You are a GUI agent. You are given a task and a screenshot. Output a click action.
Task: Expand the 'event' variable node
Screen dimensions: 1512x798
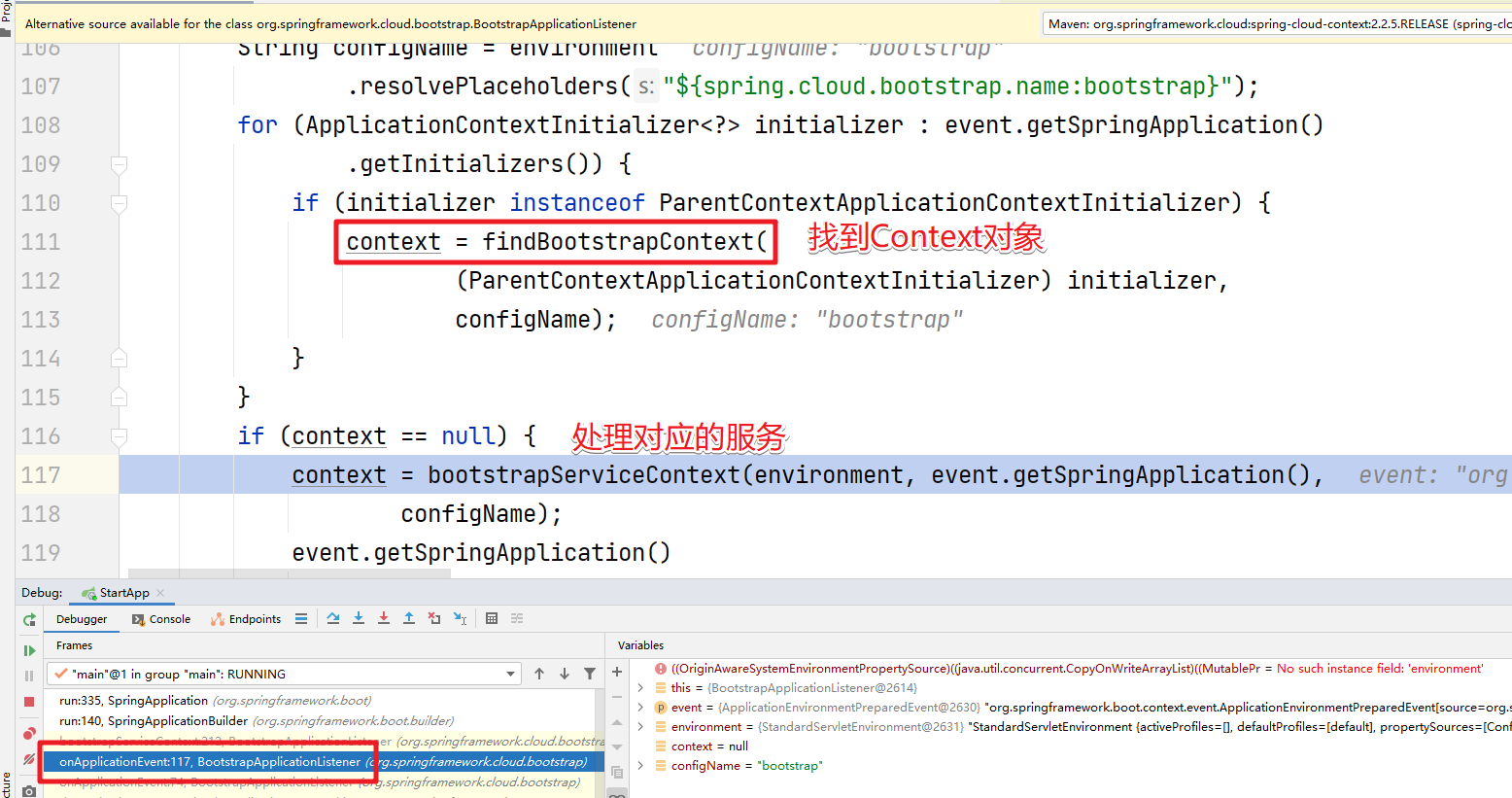640,708
